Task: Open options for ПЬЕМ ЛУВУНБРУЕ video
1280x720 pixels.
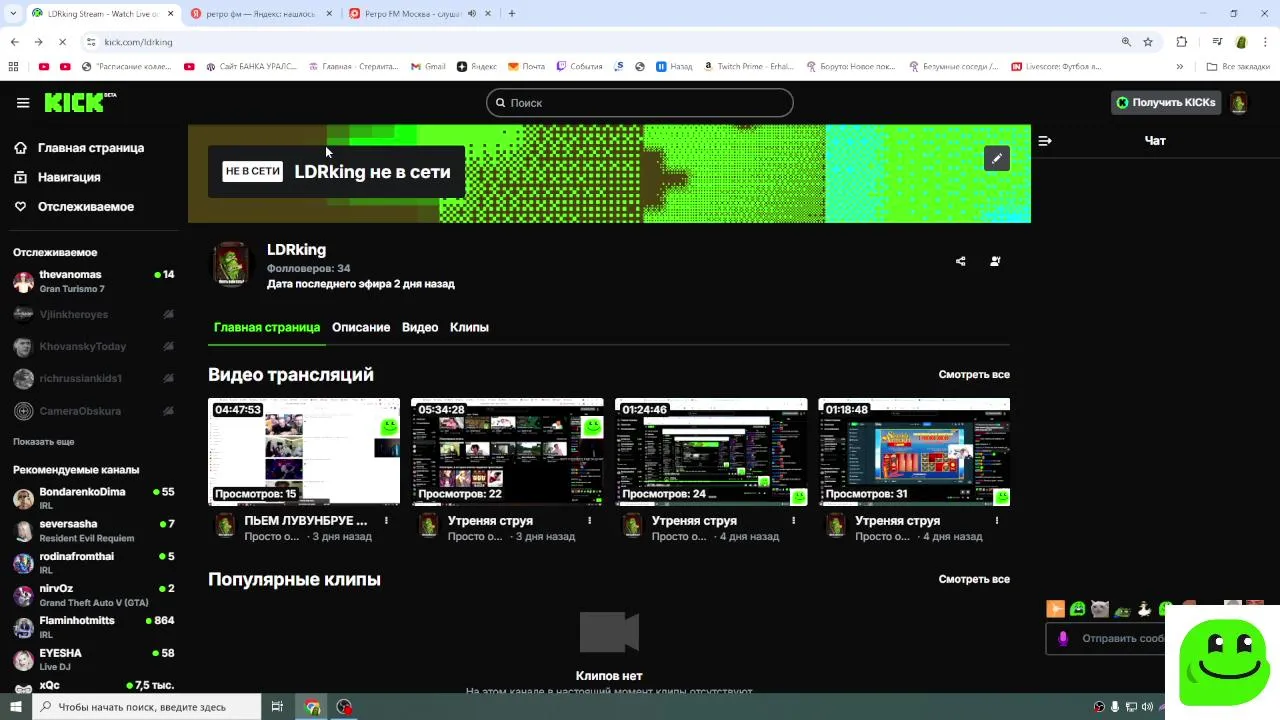Action: pyautogui.click(x=386, y=521)
